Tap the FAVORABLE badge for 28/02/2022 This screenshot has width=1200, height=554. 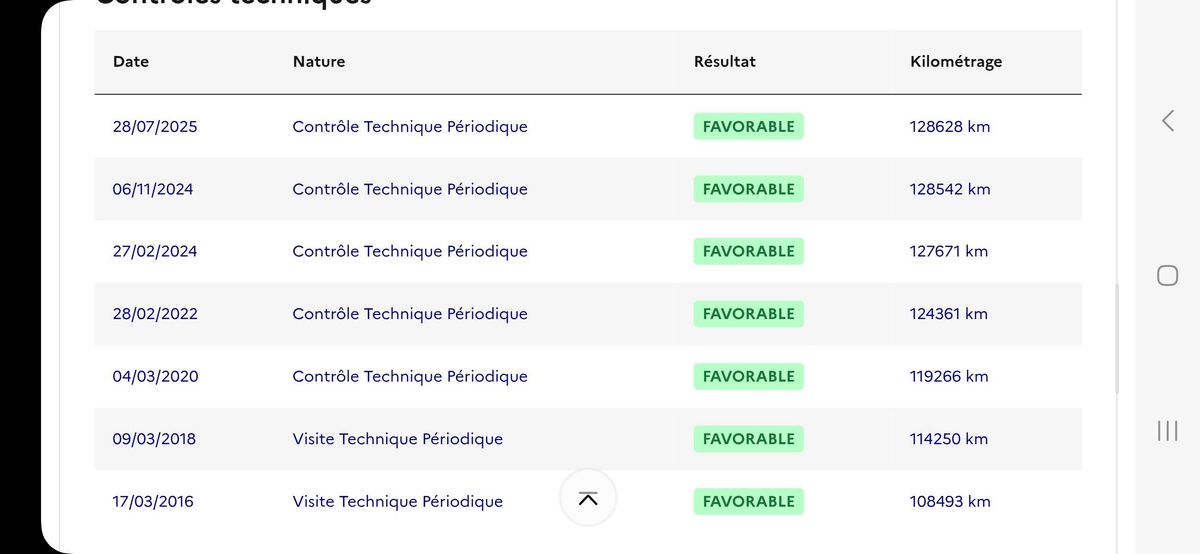tap(748, 314)
